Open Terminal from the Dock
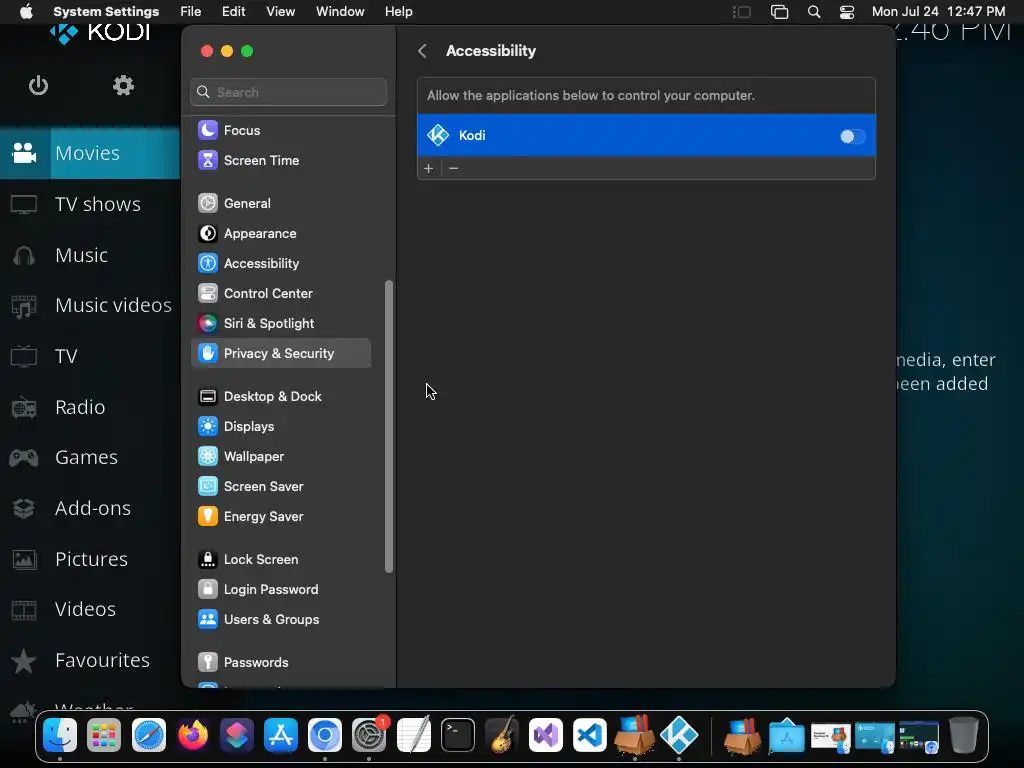1024x768 pixels. pos(458,735)
